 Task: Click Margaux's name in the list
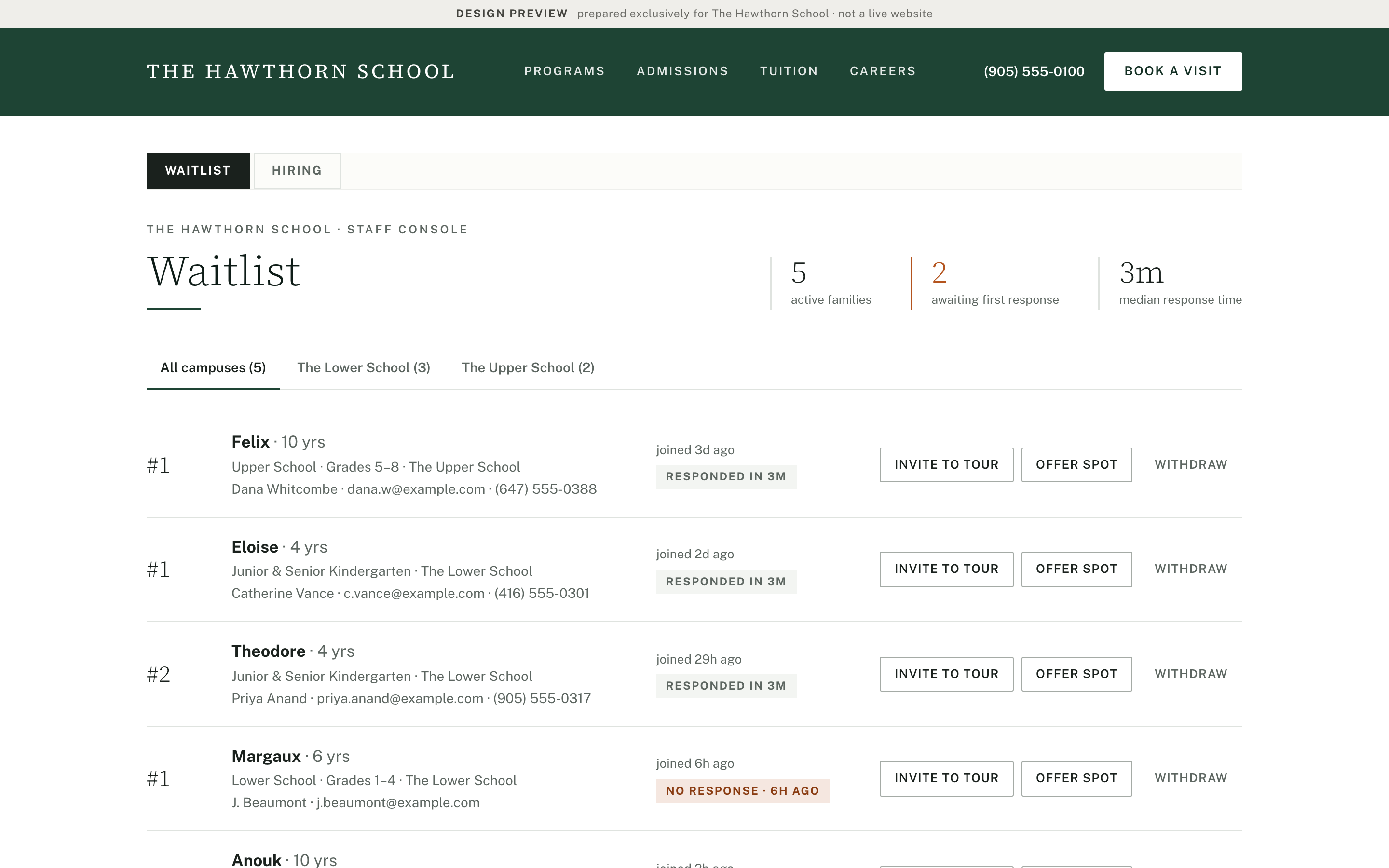266,757
